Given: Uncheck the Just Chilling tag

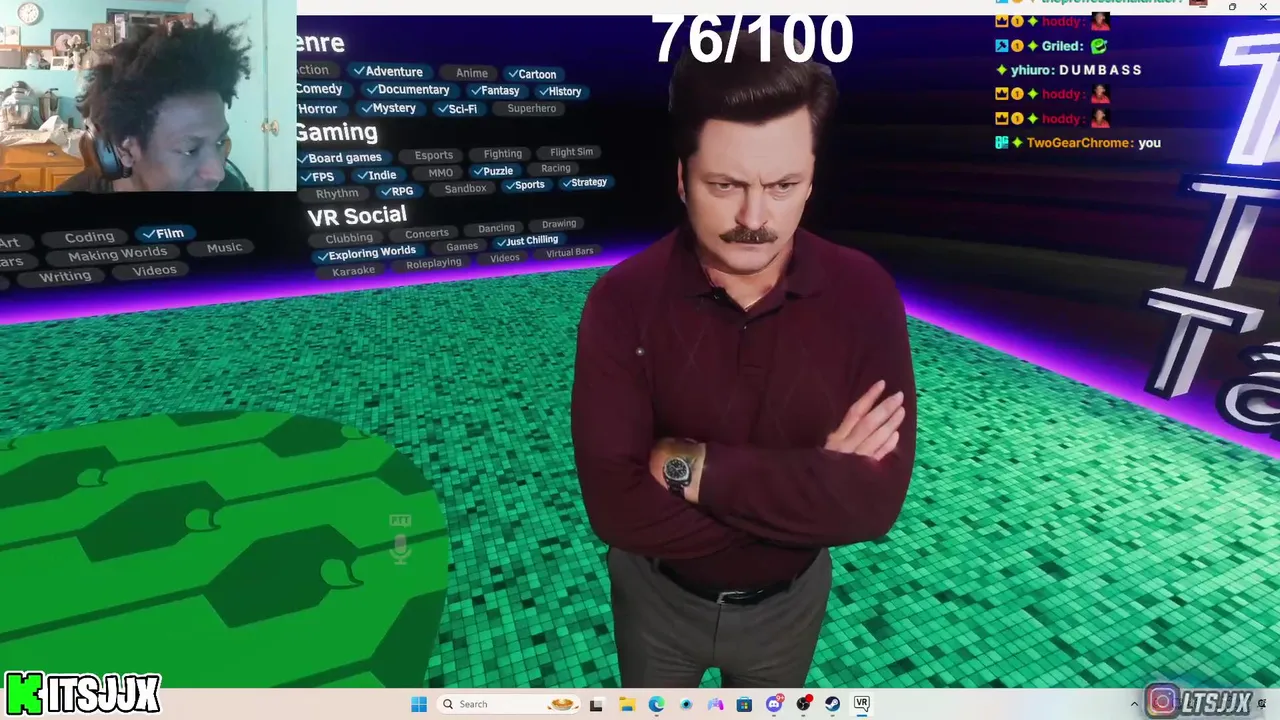Looking at the screenshot, I should pos(527,241).
